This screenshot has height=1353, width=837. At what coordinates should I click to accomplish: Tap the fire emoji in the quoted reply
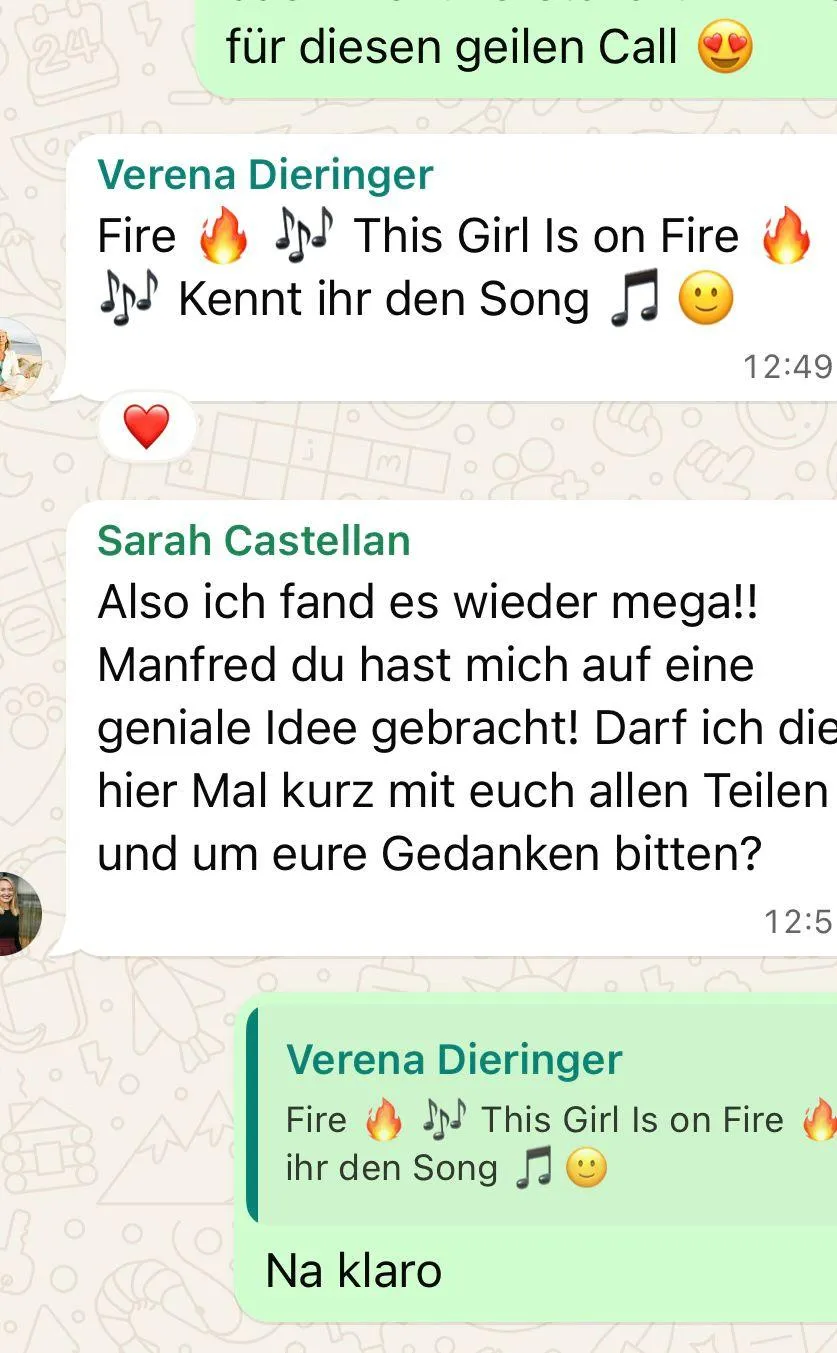pyautogui.click(x=384, y=1121)
